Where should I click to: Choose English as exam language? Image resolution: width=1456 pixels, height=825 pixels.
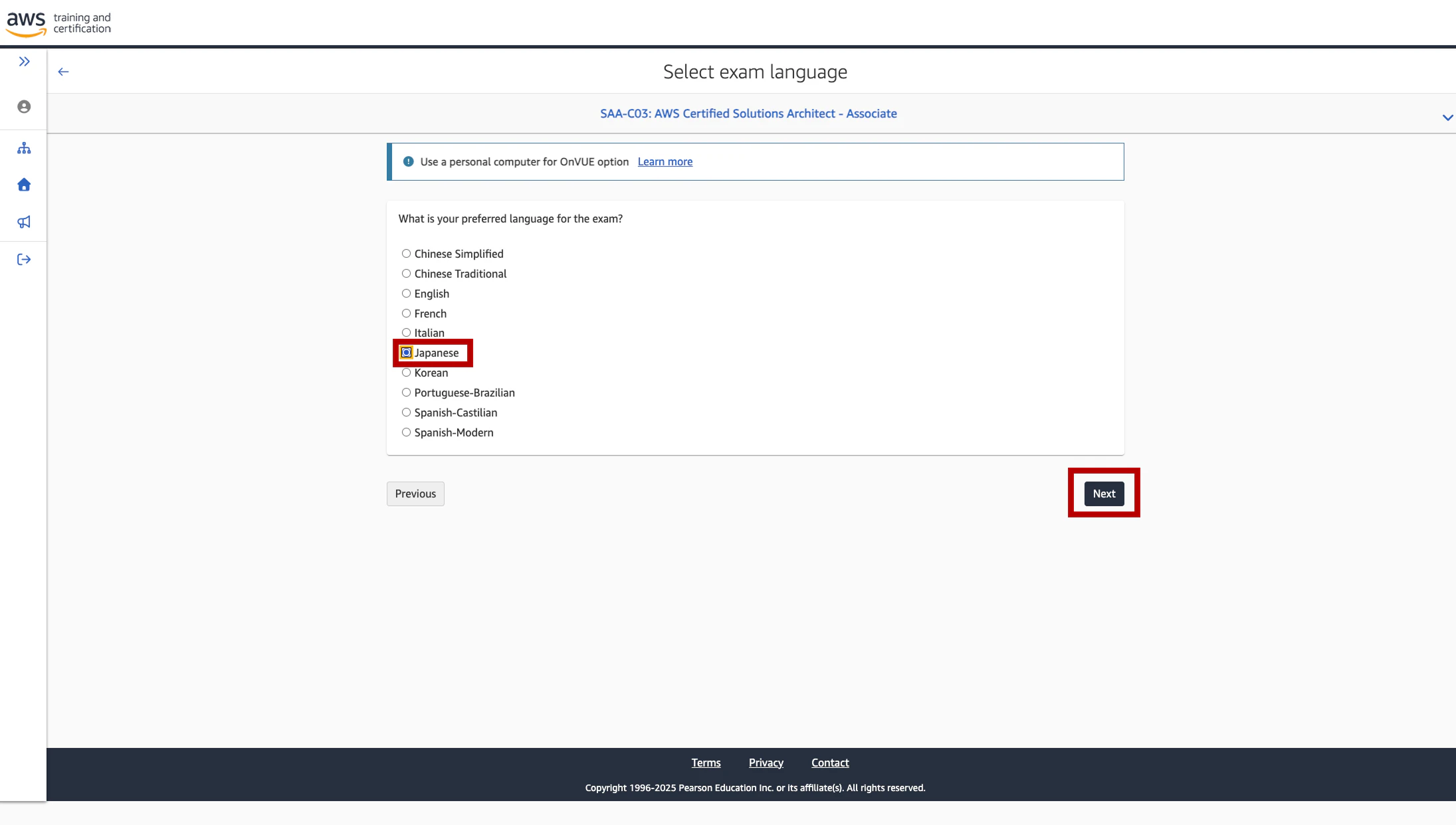click(406, 294)
